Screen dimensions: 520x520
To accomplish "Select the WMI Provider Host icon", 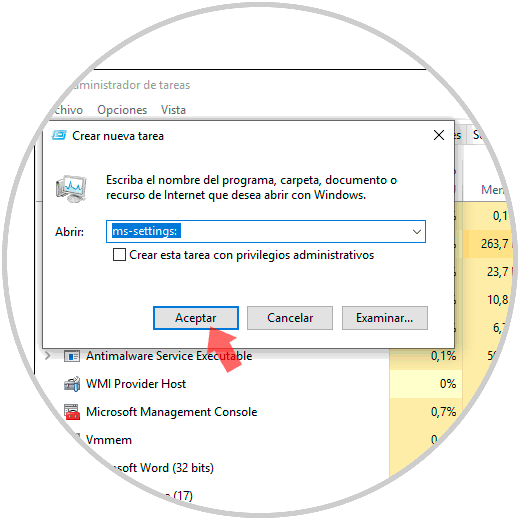I will [x=72, y=384].
